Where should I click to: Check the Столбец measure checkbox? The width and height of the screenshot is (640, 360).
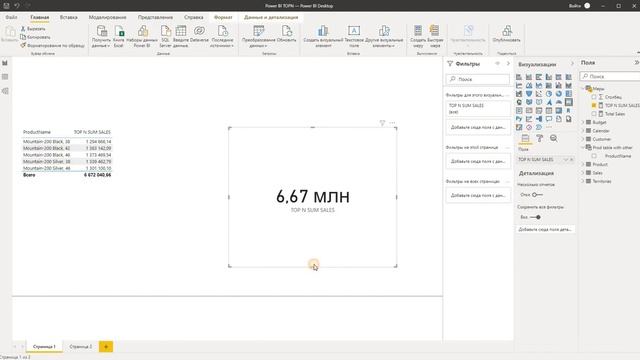pos(594,97)
